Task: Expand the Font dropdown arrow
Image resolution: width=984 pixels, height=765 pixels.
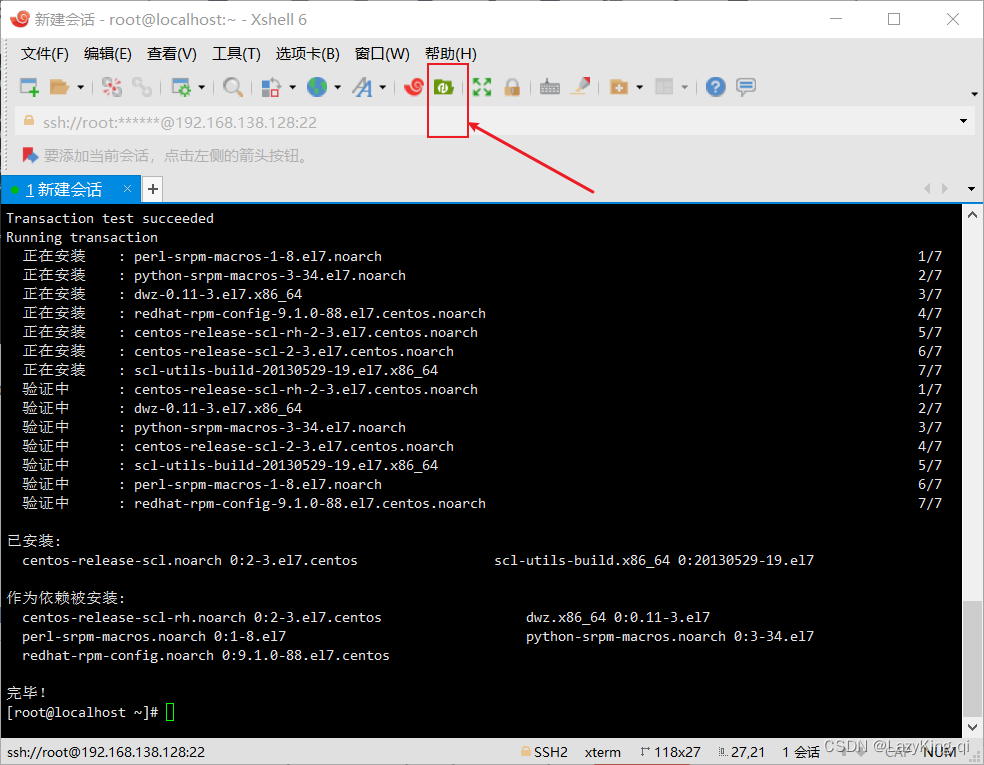Action: pyautogui.click(x=383, y=87)
